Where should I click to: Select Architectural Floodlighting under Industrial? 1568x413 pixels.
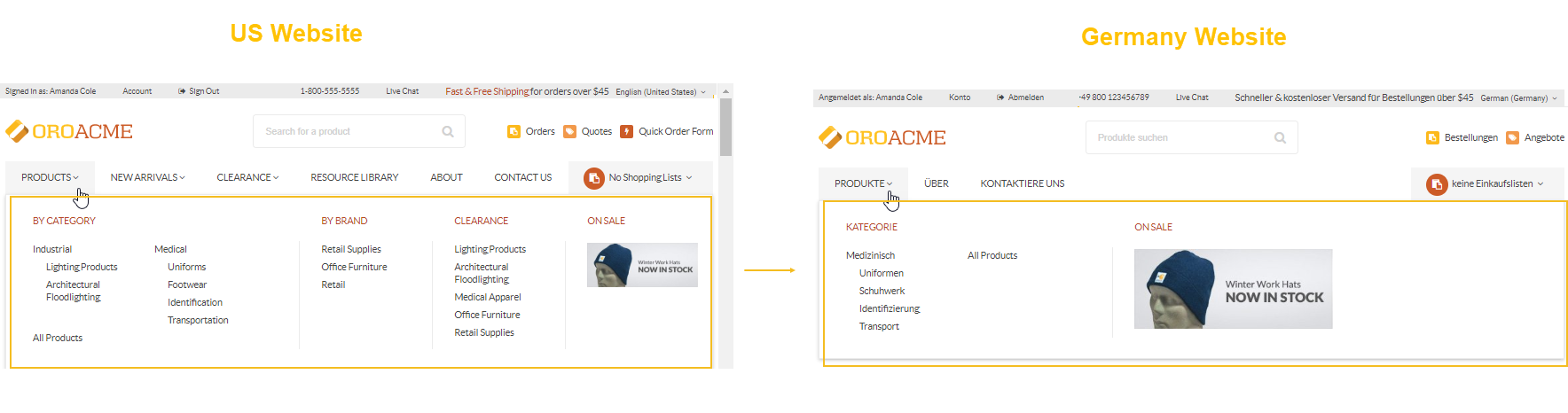(74, 291)
